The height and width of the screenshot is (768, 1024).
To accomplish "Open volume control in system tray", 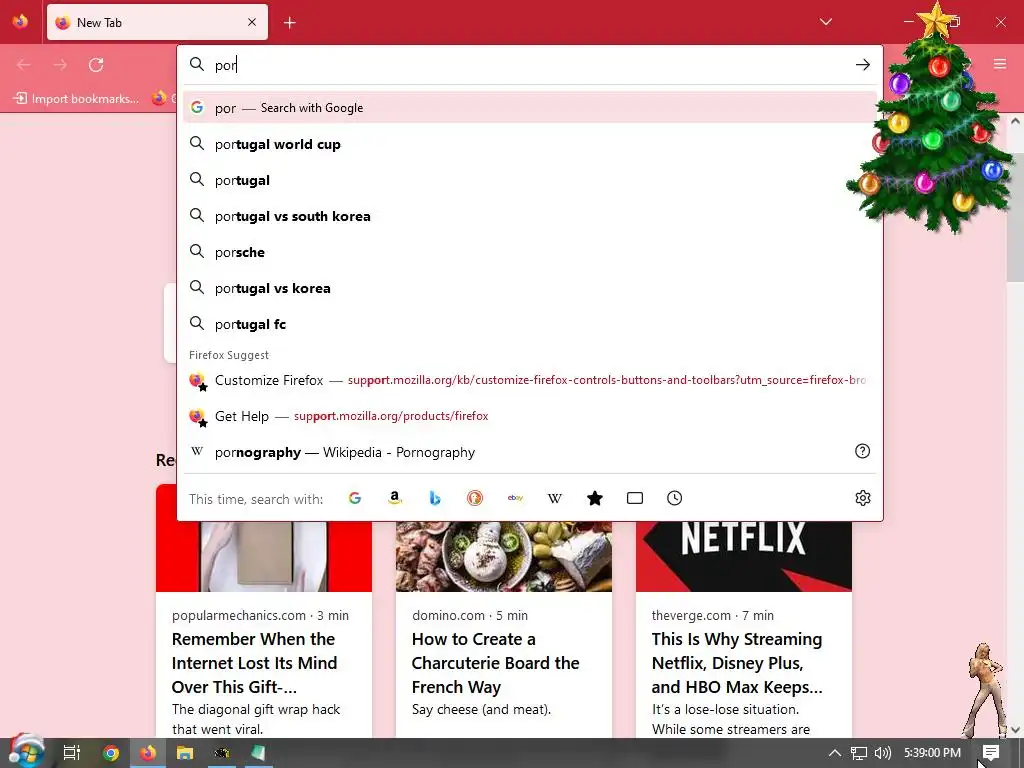I will (882, 753).
